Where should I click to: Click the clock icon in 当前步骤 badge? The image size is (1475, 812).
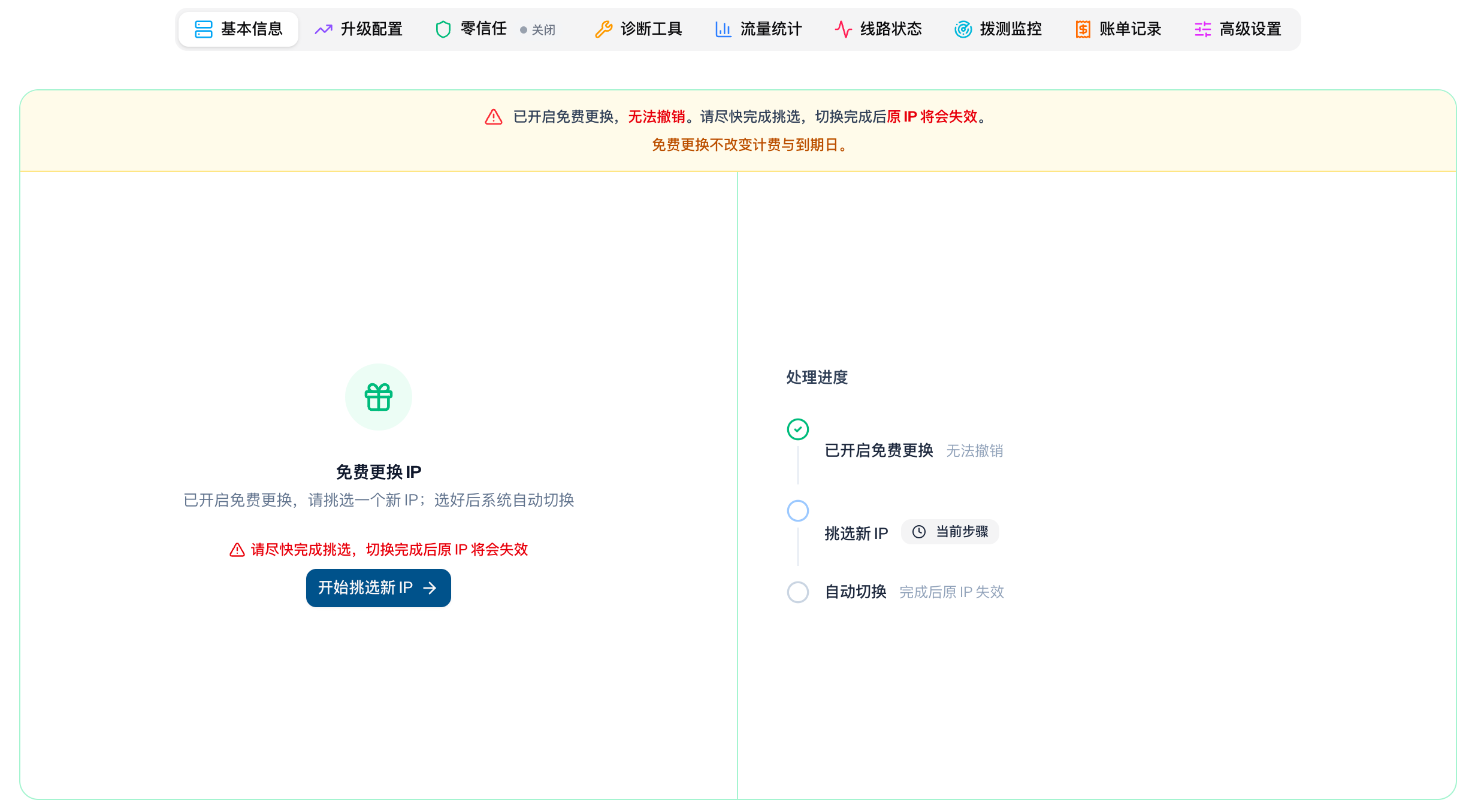coord(919,532)
